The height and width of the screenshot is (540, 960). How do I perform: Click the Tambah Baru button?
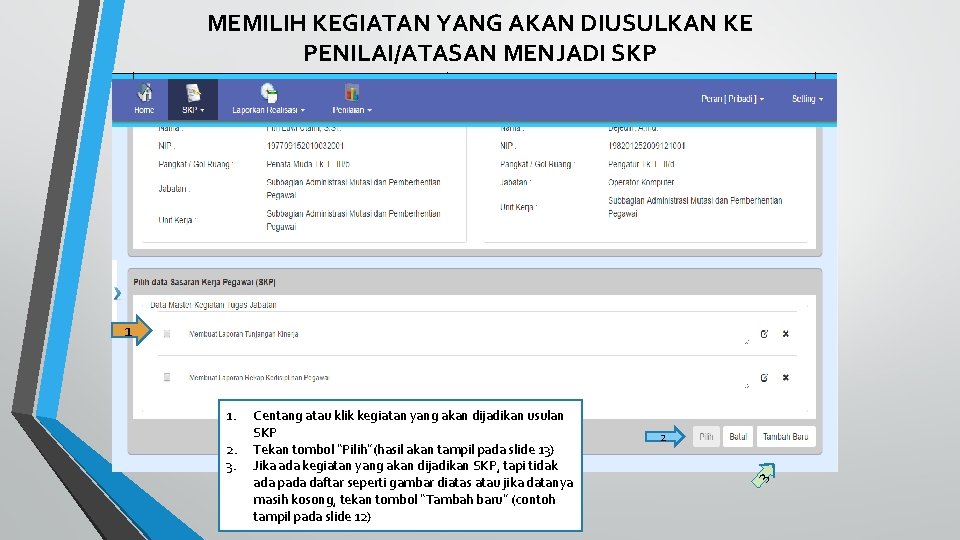[x=786, y=437]
